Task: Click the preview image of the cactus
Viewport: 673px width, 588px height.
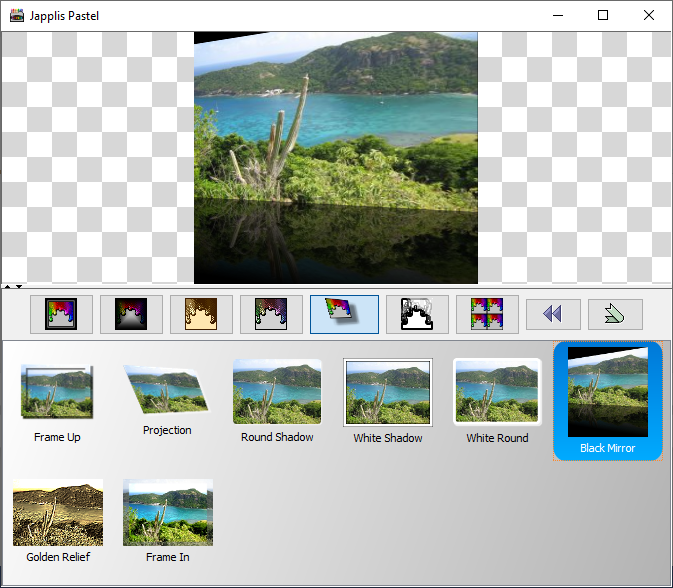Action: 335,157
